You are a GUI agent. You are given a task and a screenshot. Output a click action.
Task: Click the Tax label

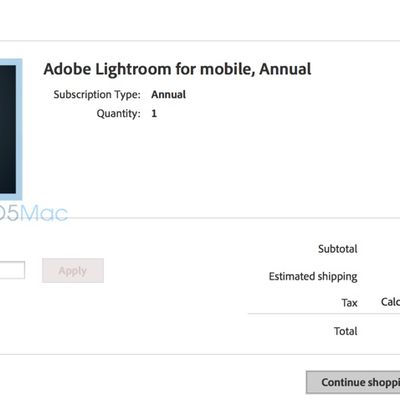click(x=349, y=303)
